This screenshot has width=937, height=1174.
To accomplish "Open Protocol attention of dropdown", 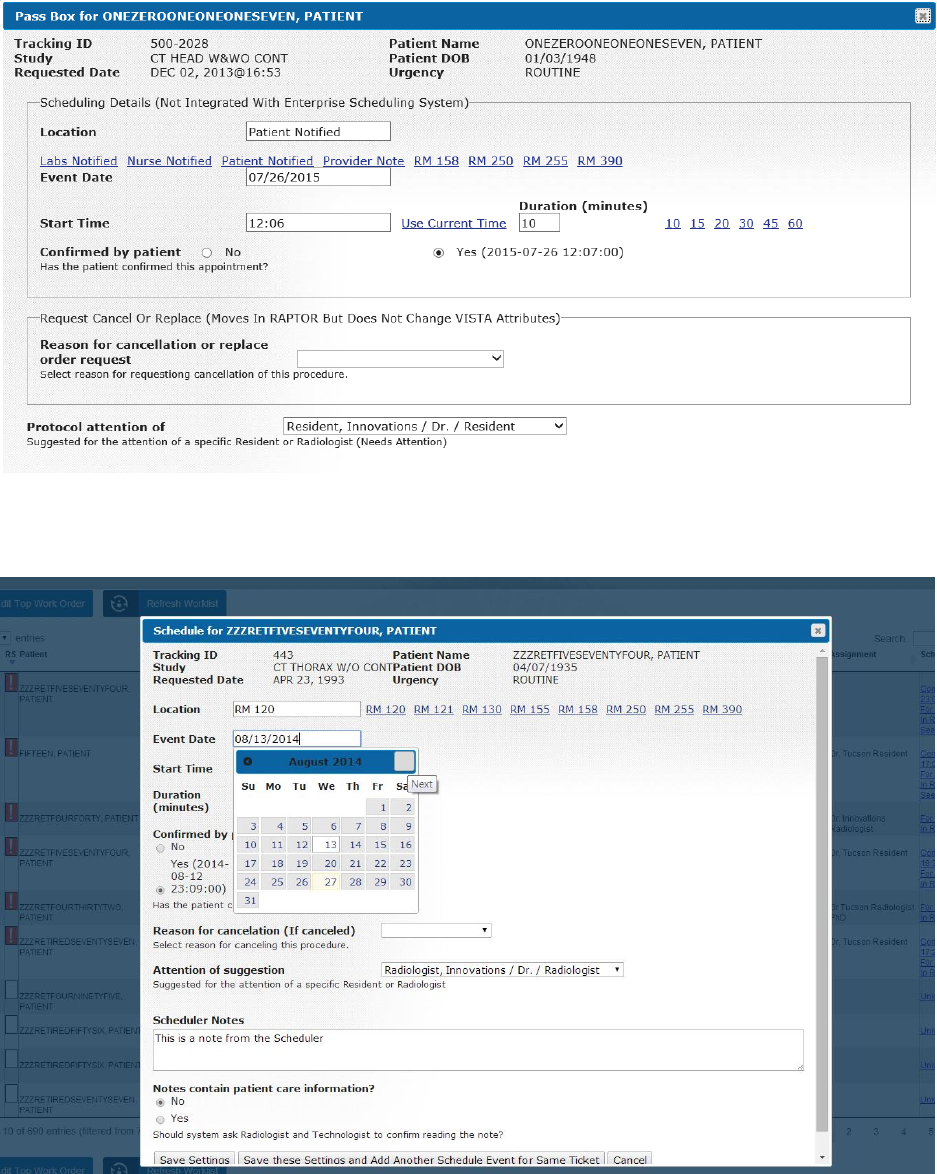I will pyautogui.click(x=425, y=426).
